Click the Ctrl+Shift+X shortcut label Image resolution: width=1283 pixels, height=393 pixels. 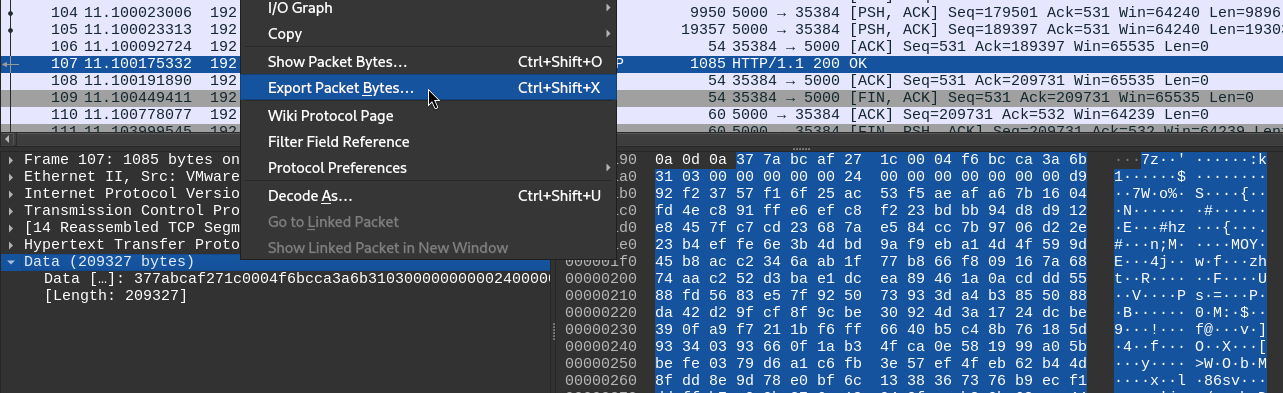pos(559,88)
